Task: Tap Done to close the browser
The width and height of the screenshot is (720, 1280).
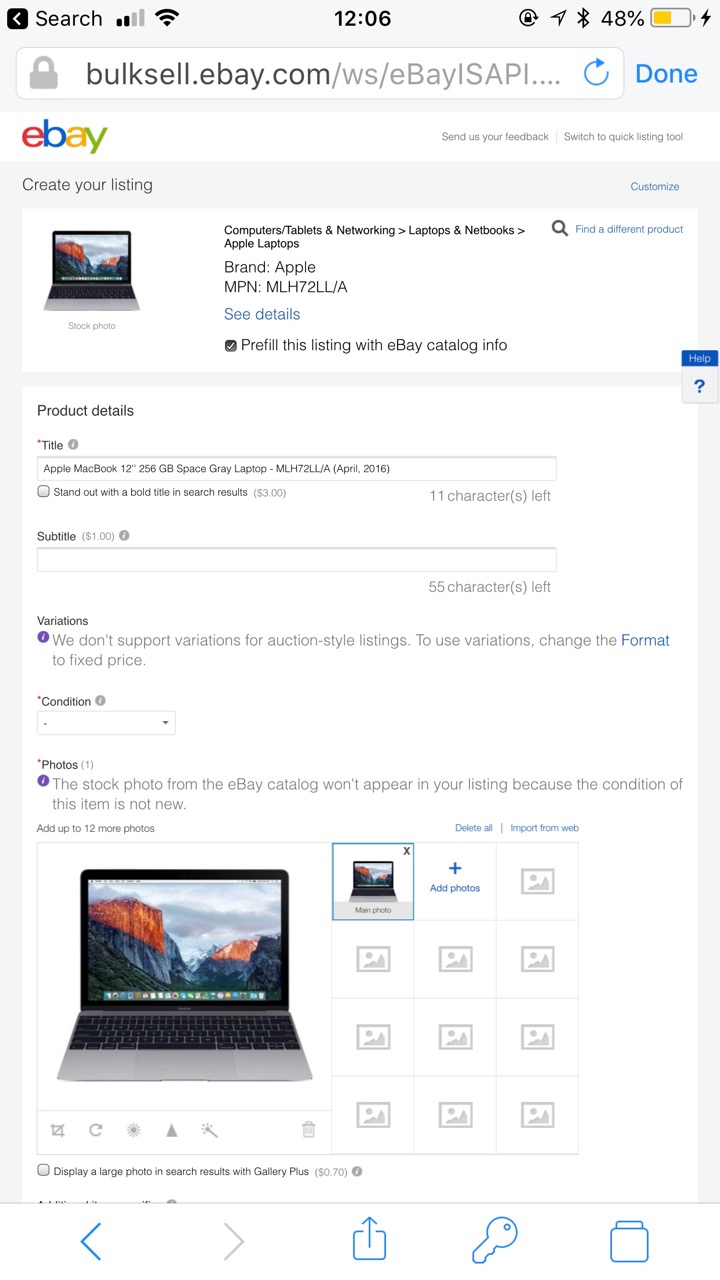Action: coord(666,73)
